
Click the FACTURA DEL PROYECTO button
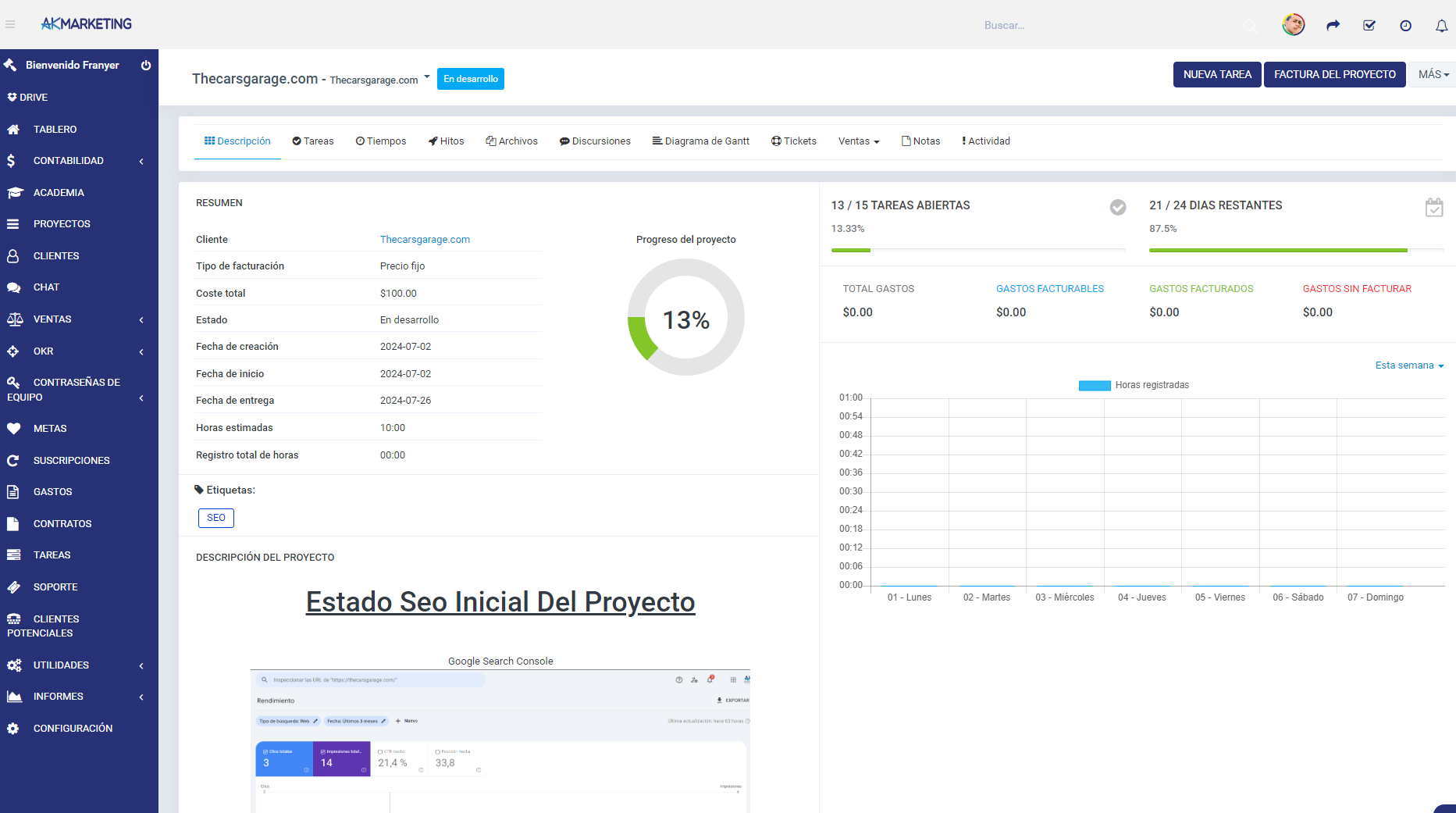[x=1335, y=75]
